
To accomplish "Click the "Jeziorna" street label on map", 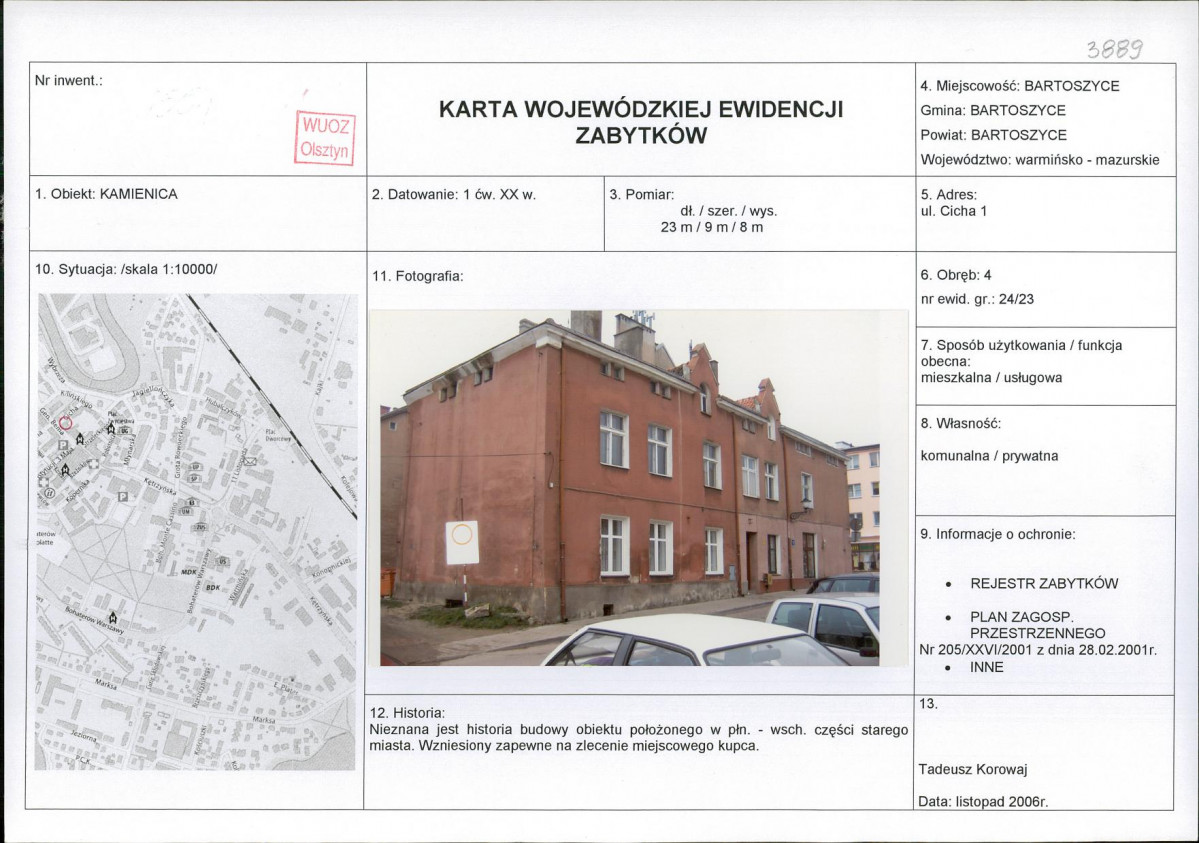I will (x=83, y=736).
